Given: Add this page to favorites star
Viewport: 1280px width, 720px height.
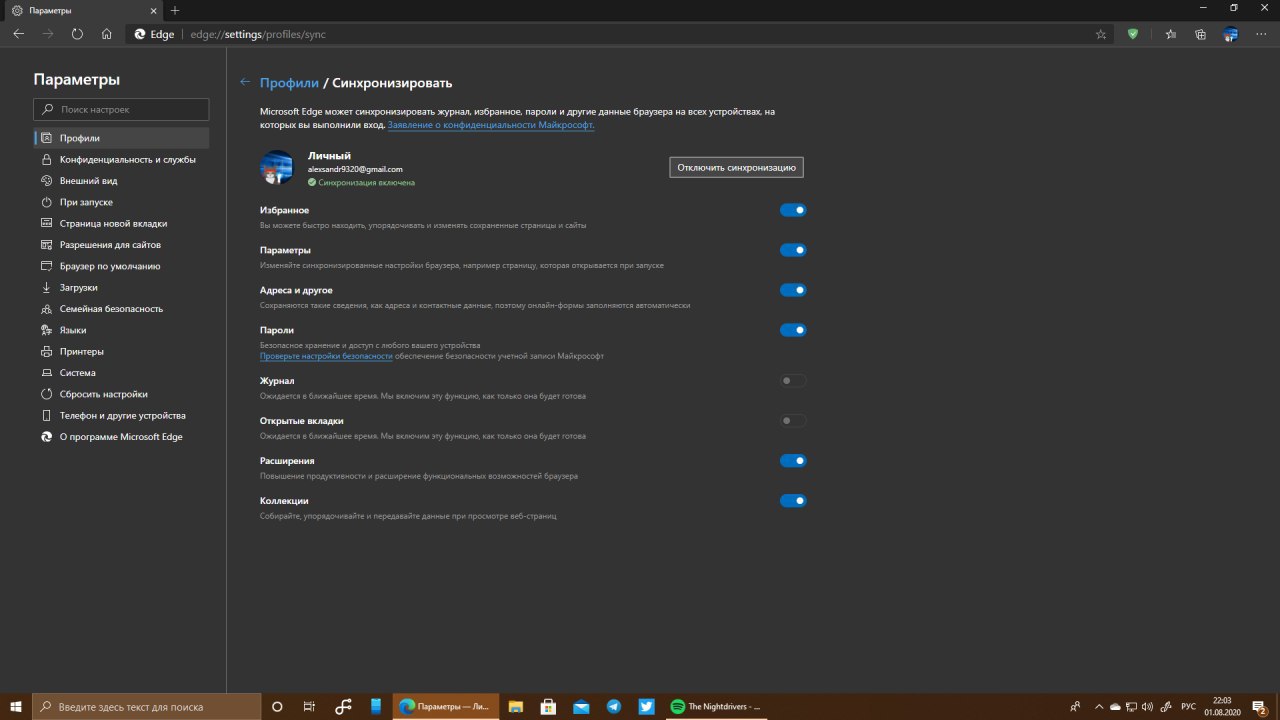Looking at the screenshot, I should tap(1101, 34).
